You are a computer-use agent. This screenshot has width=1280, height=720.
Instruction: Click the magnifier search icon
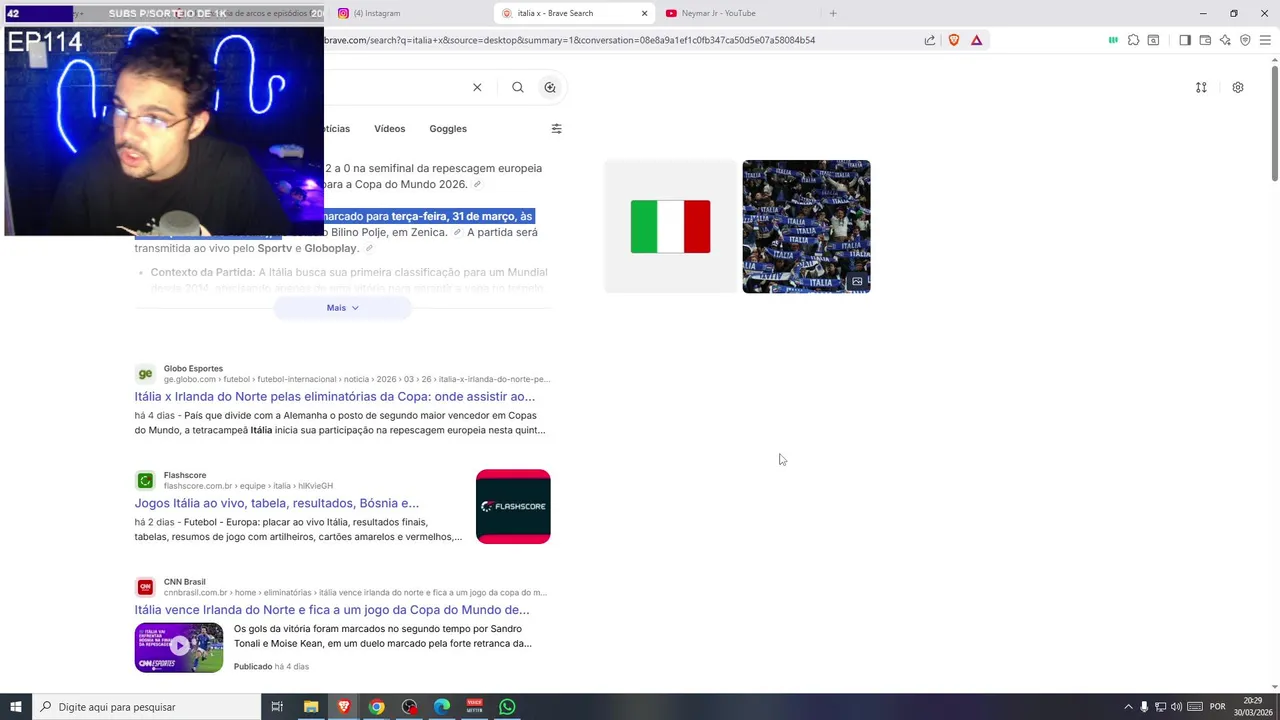point(518,87)
